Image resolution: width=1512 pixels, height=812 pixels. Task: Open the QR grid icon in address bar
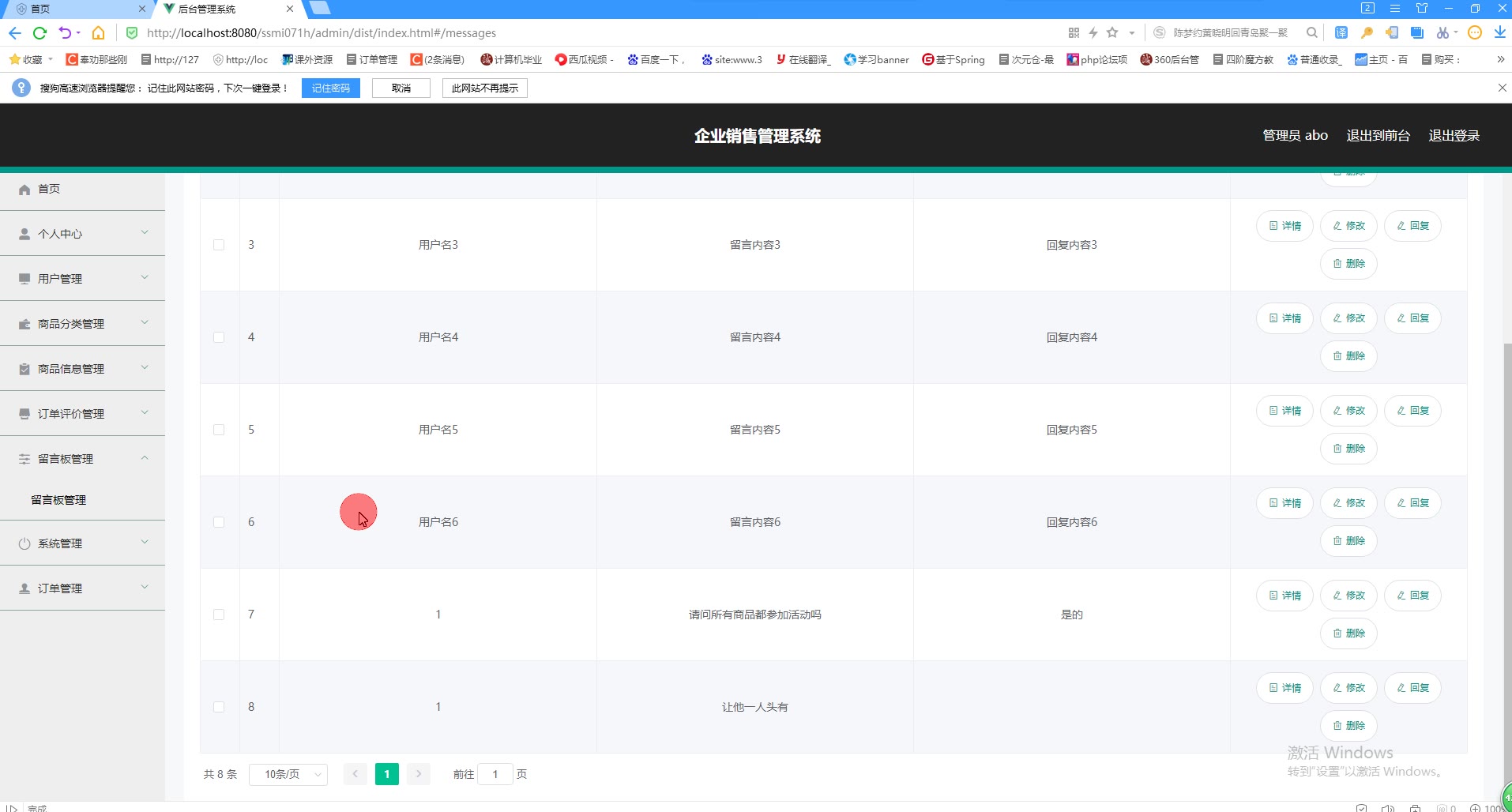1074,32
